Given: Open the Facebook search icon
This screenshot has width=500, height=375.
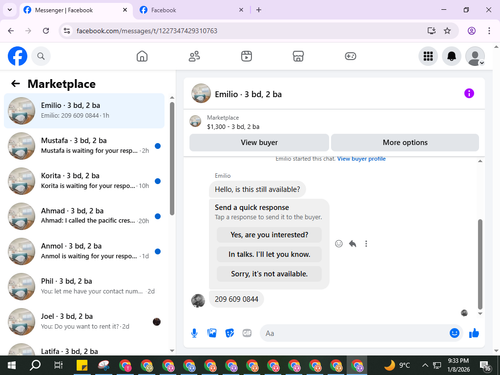Looking at the screenshot, I should (41, 56).
